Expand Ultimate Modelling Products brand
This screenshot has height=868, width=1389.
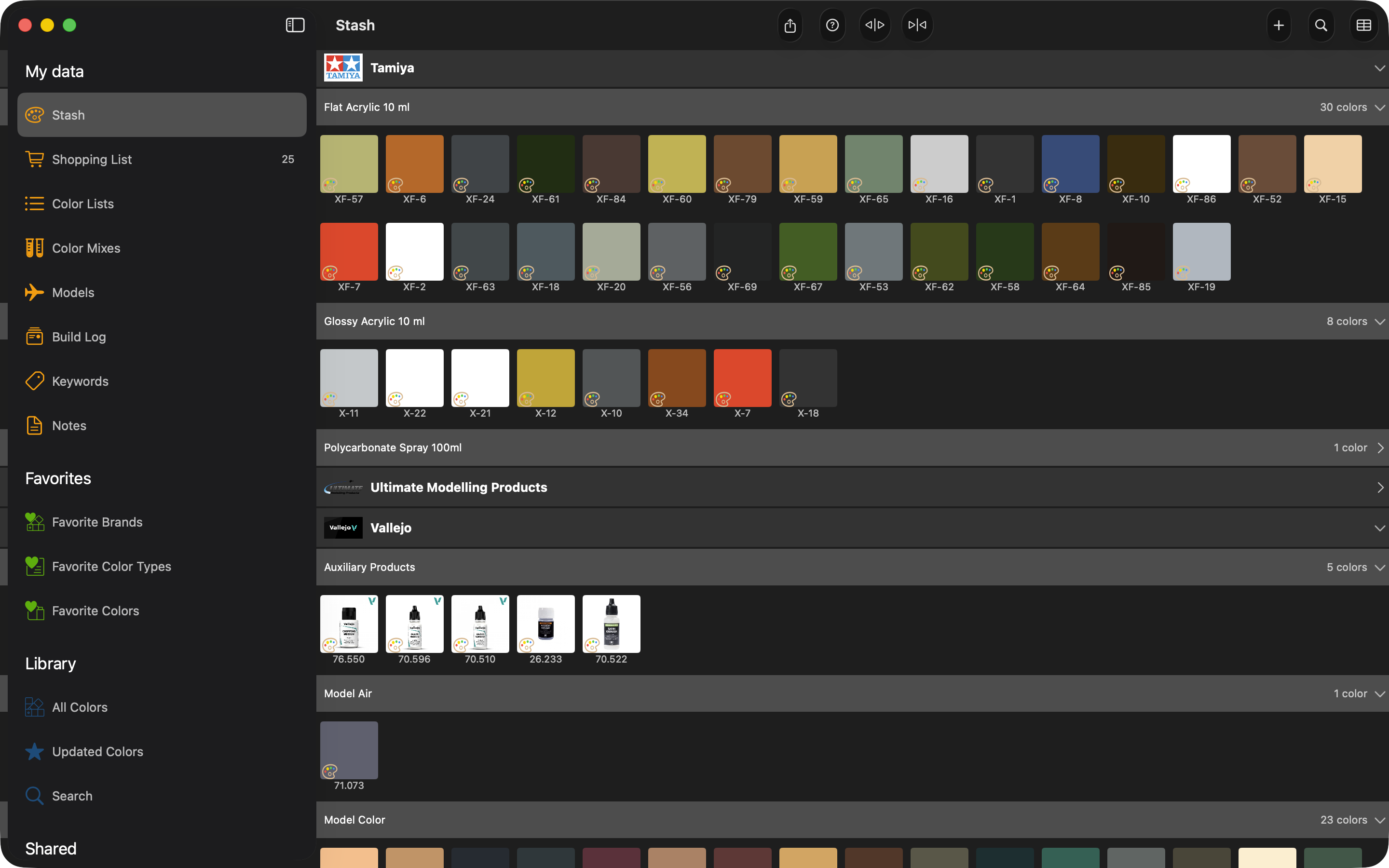click(x=1380, y=488)
